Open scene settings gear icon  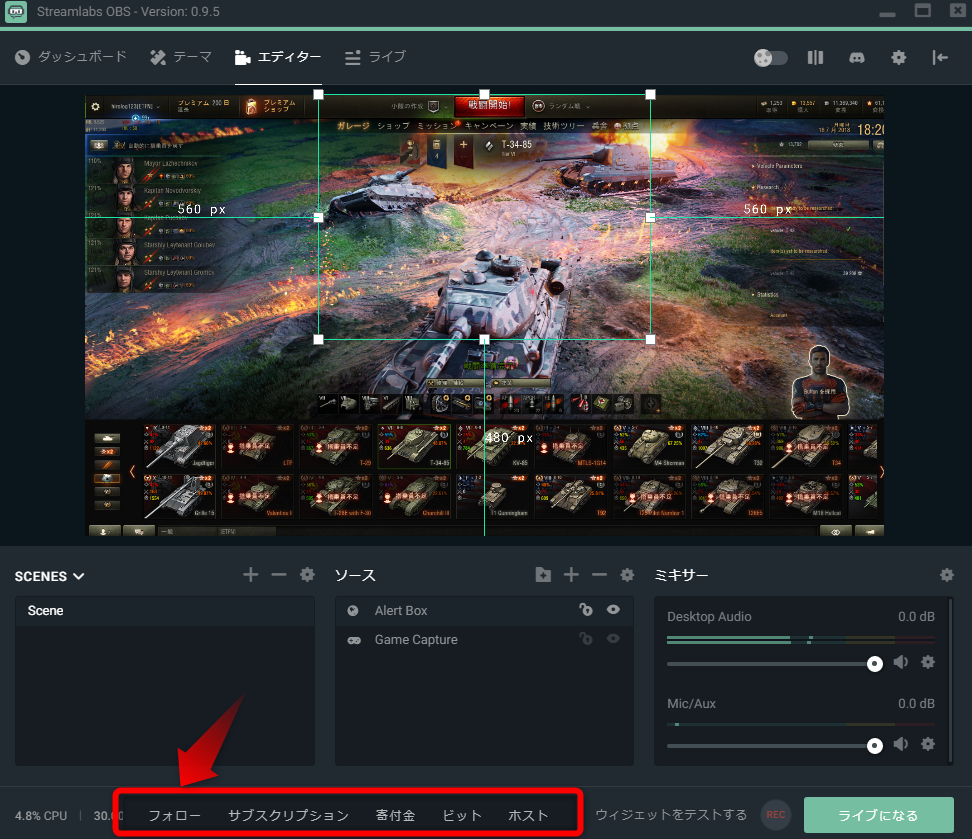pos(307,575)
